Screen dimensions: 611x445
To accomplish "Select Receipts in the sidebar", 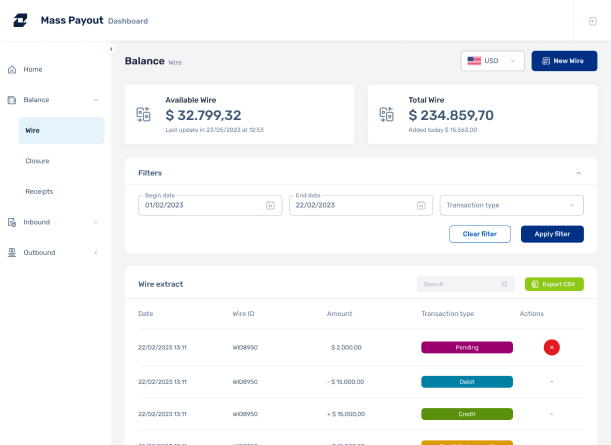I will point(39,191).
